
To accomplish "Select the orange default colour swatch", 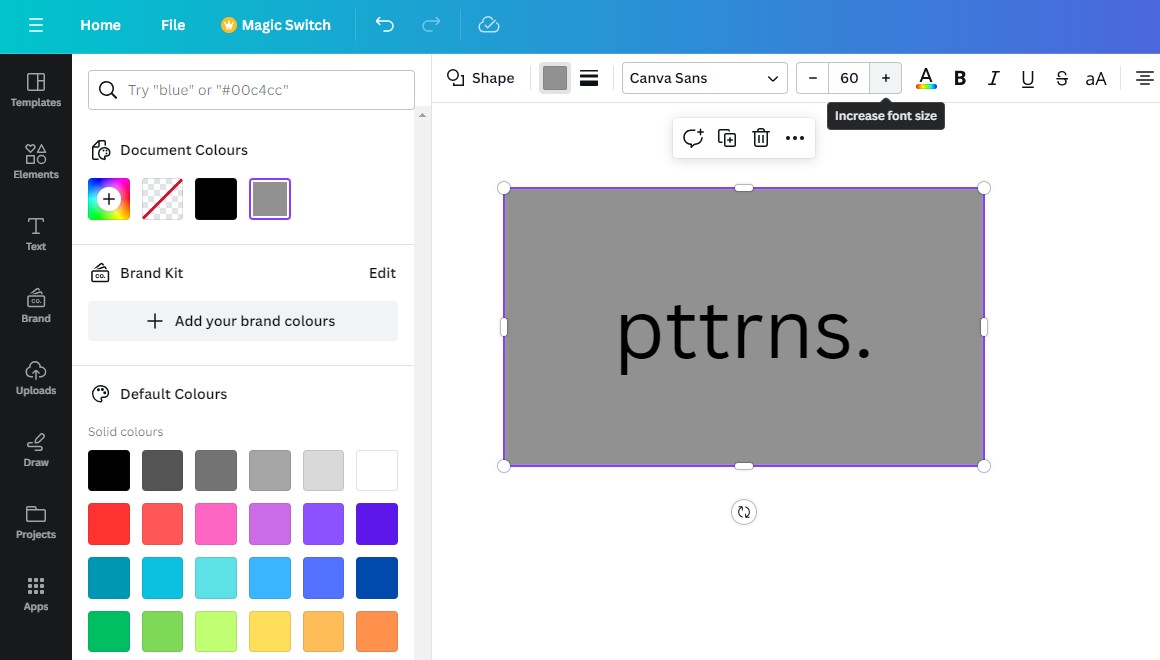I will coord(377,632).
